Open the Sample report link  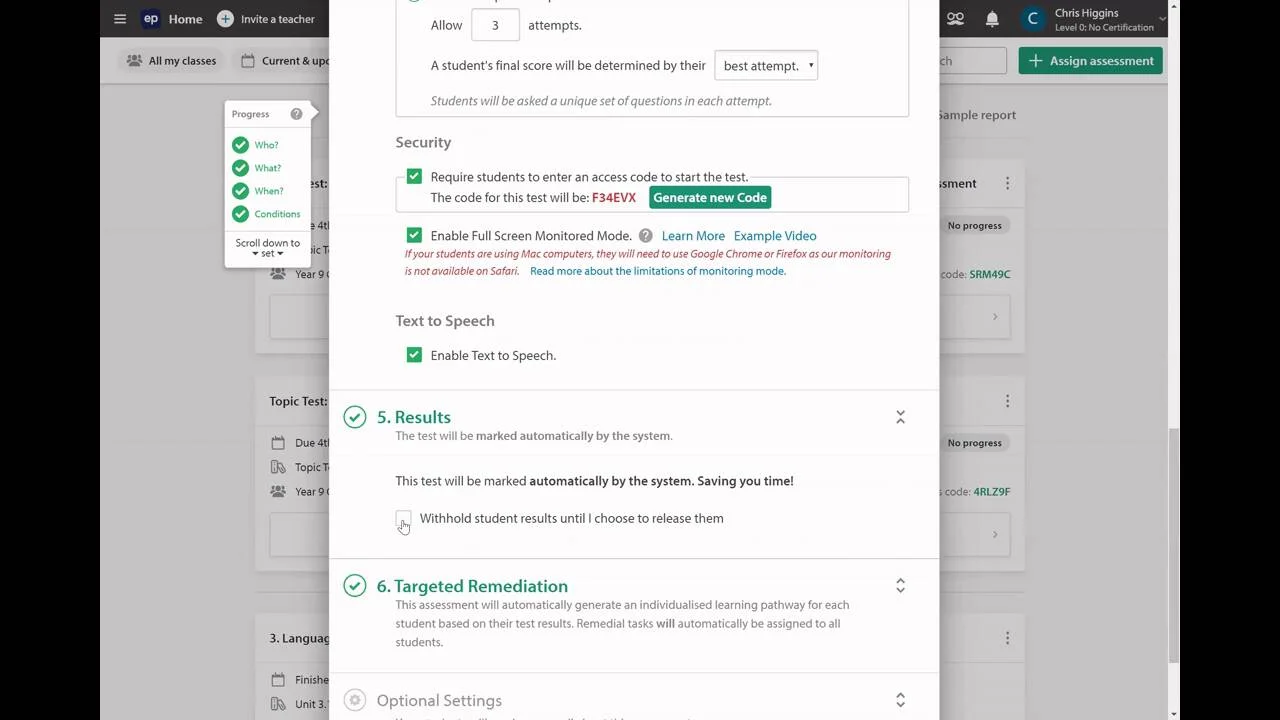pos(977,115)
